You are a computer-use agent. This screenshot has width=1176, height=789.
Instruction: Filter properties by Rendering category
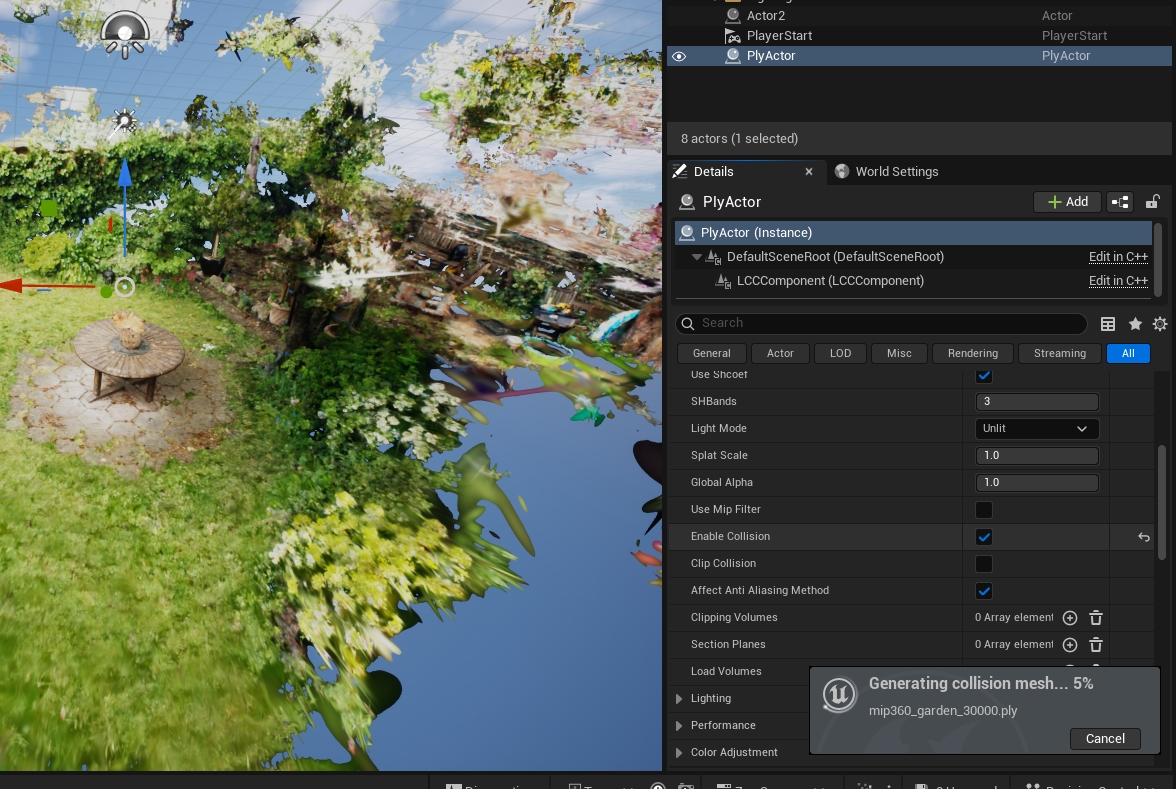click(x=973, y=353)
